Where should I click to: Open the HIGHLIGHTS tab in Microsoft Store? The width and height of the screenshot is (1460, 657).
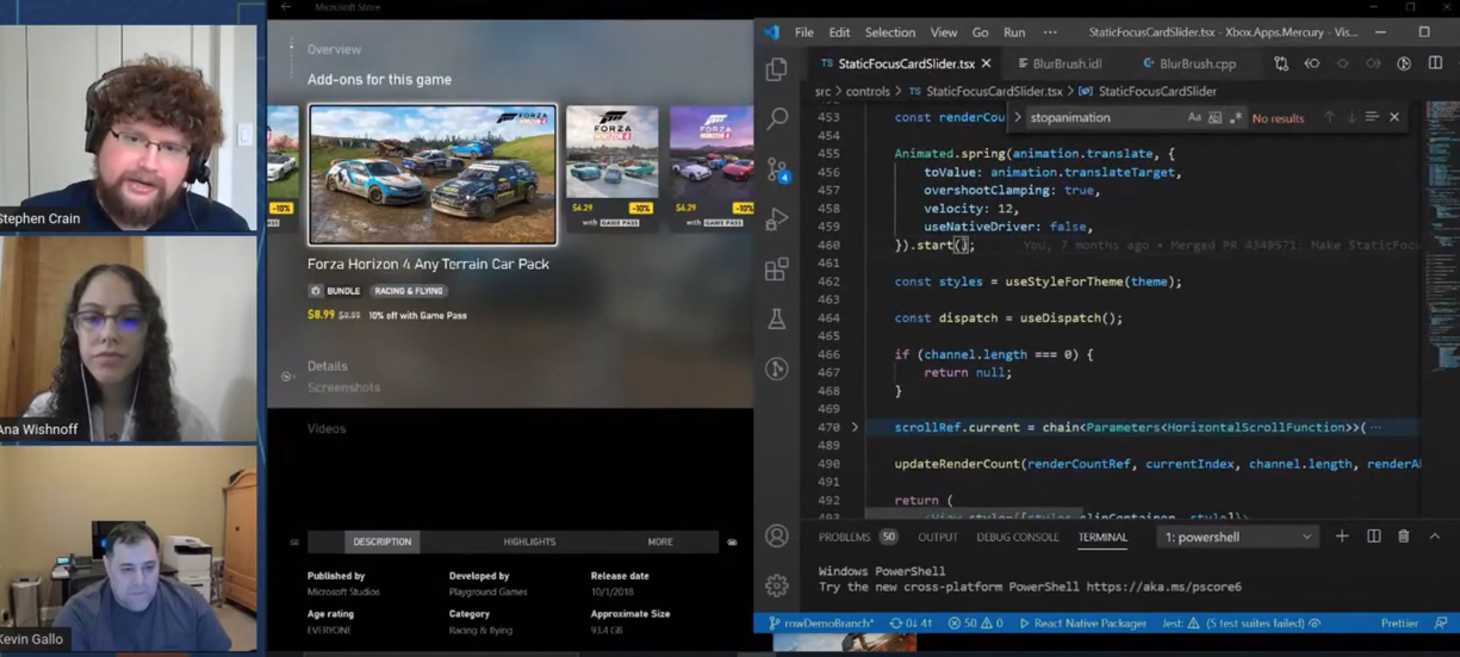[529, 542]
